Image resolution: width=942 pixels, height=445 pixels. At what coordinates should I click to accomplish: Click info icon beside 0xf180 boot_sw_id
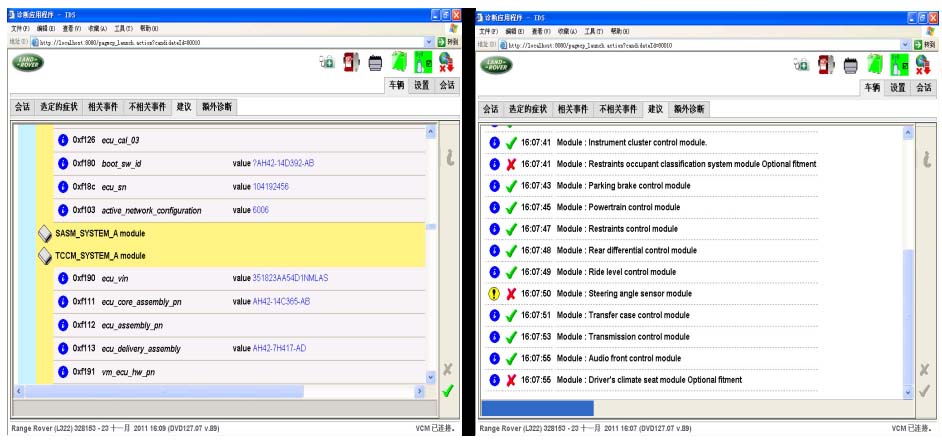click(63, 163)
